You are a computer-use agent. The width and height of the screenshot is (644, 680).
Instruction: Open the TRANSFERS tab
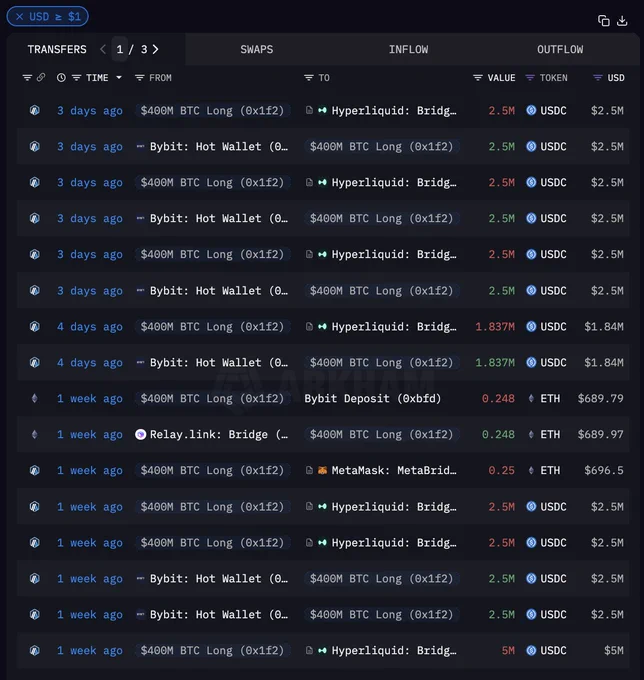click(x=57, y=49)
